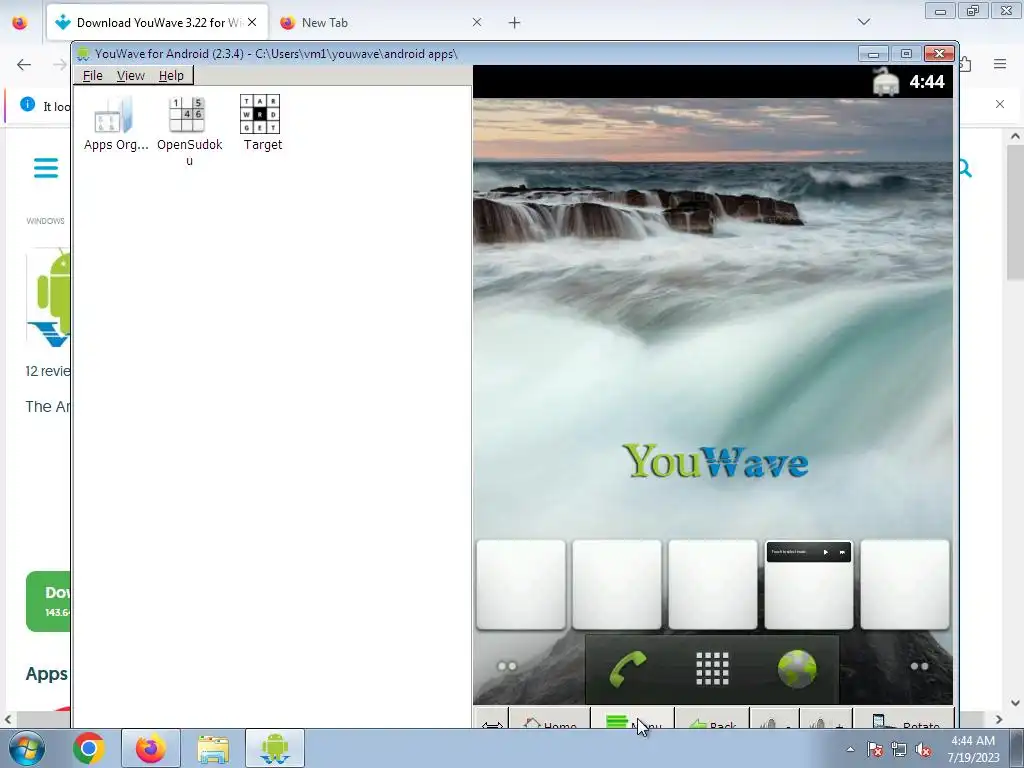Switch to Download YouWave 3.22 Firefox tab
The image size is (1024, 768).
coord(157,22)
